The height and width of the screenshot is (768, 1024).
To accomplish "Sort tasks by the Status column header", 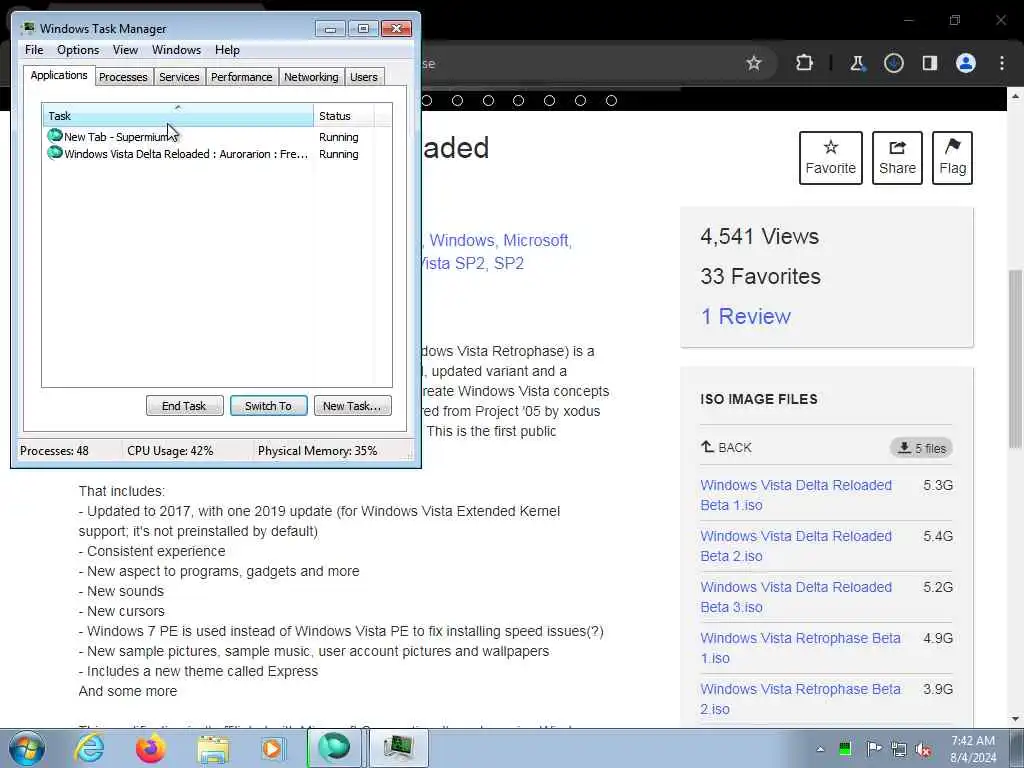I will tap(344, 116).
